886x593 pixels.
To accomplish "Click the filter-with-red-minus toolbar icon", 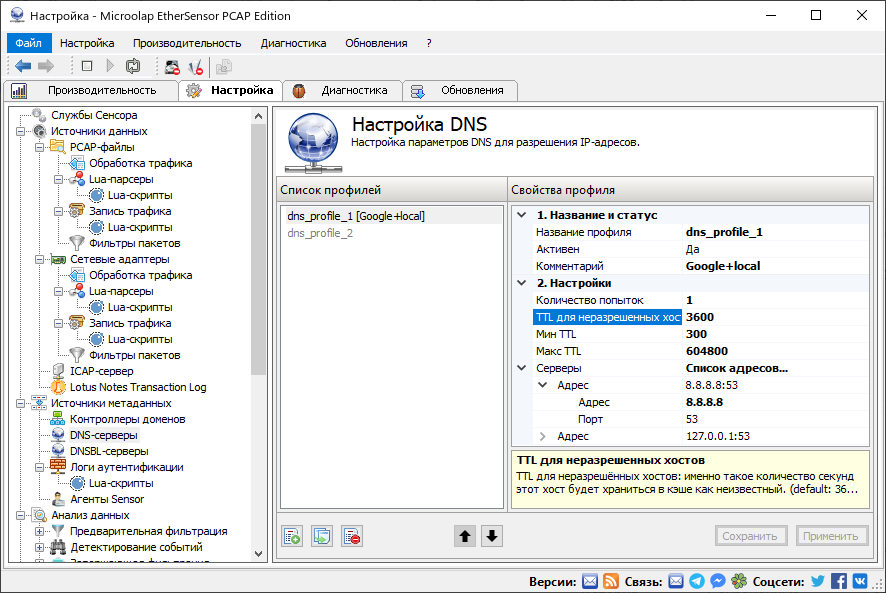I will click(x=196, y=66).
